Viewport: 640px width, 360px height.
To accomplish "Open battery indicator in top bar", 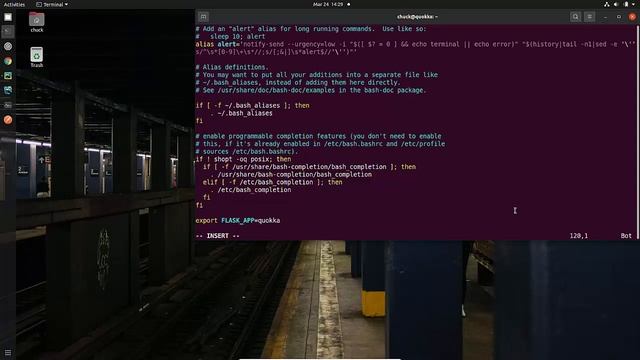I will pos(626,4).
